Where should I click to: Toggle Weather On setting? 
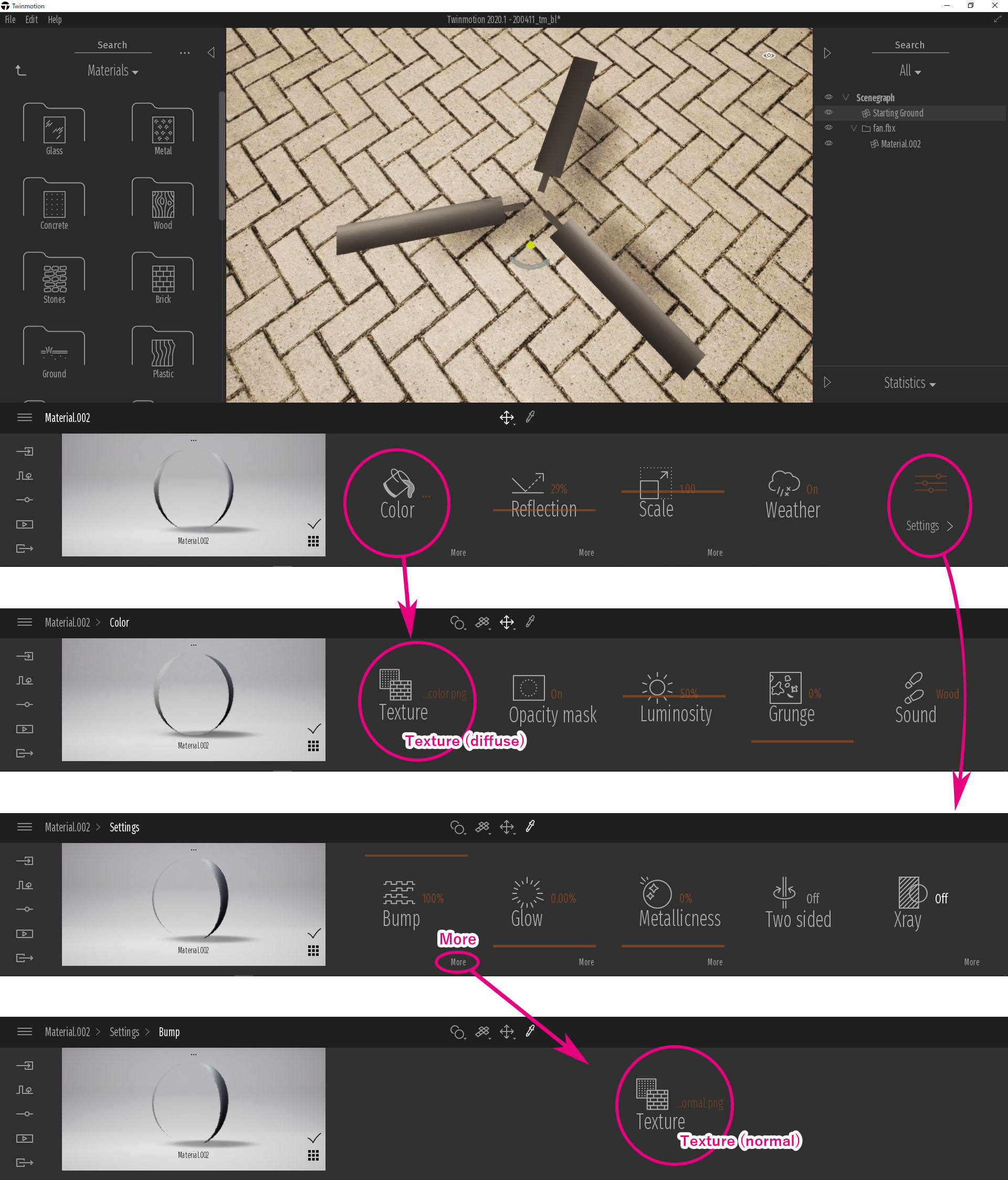tap(812, 489)
